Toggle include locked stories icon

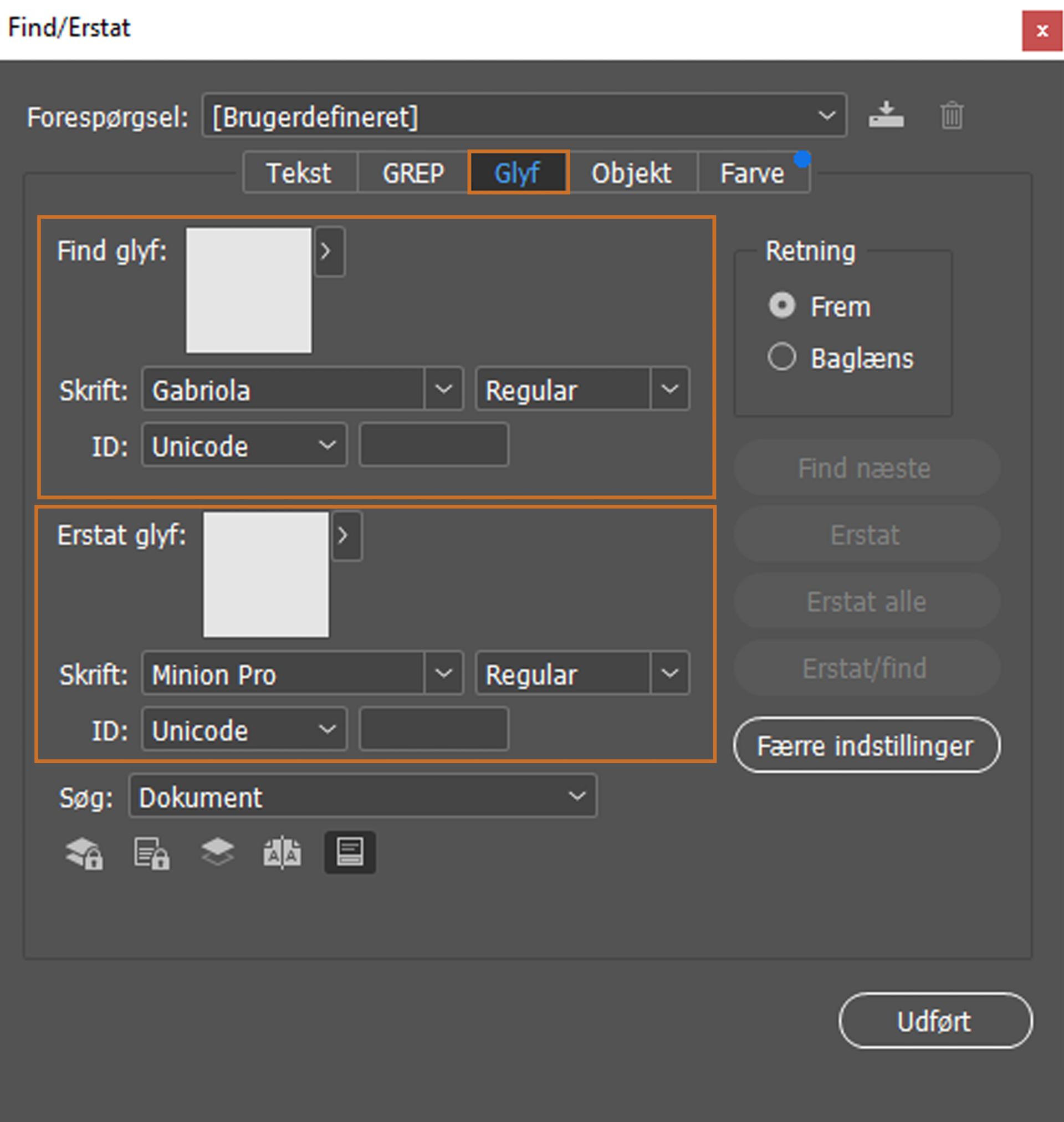click(x=151, y=853)
